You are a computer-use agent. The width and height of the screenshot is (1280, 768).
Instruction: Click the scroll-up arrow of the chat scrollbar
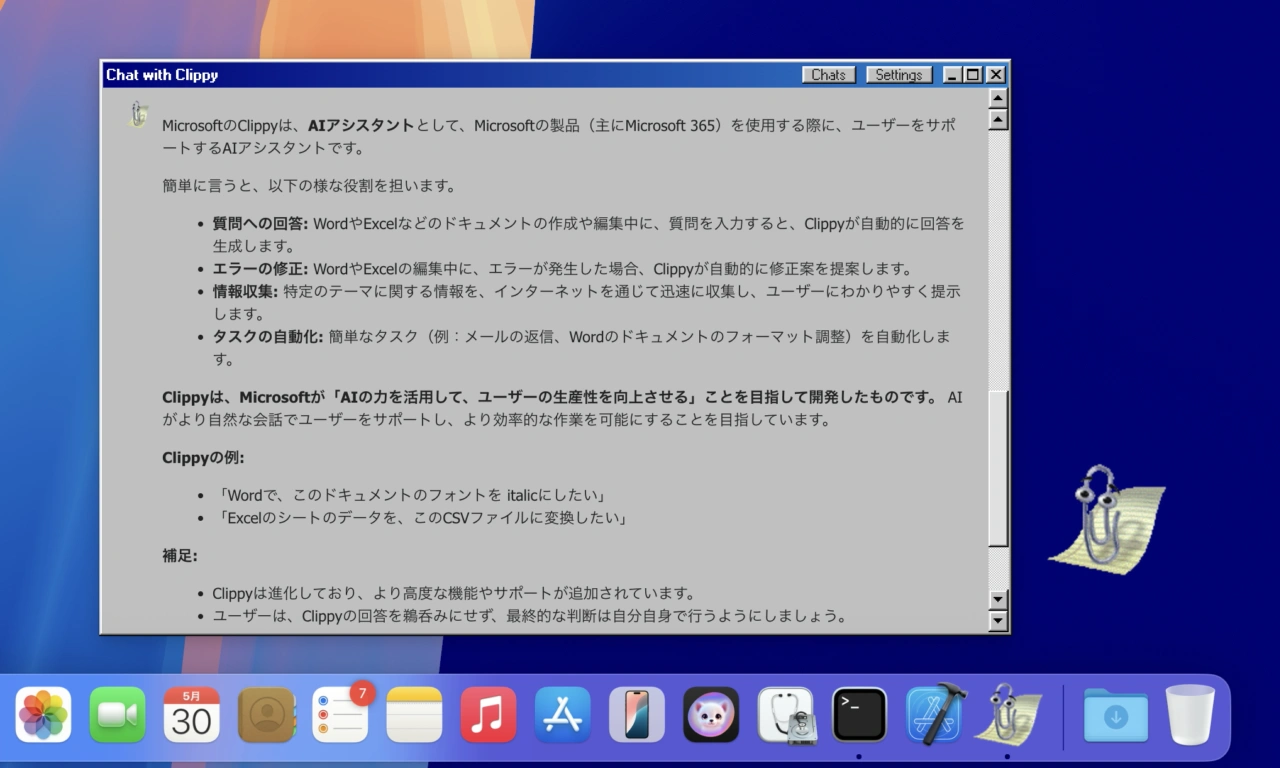tap(998, 98)
